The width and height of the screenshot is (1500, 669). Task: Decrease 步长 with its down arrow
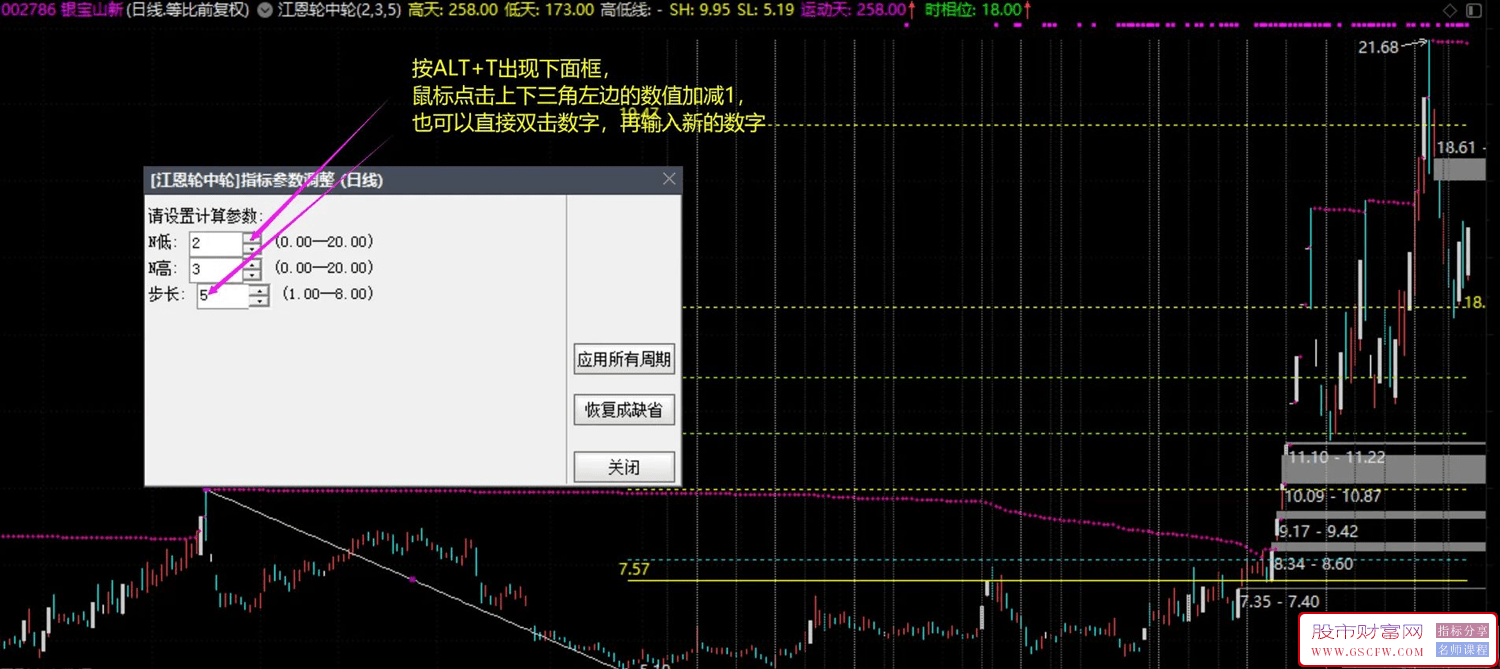pyautogui.click(x=260, y=301)
